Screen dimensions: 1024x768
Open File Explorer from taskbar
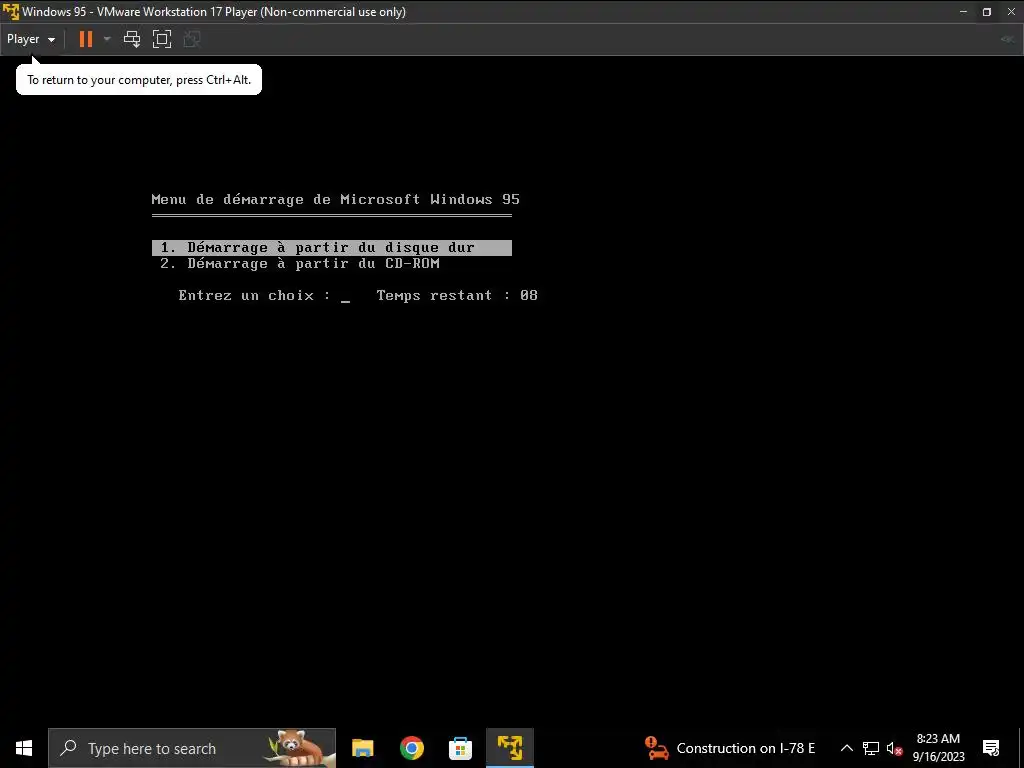click(x=362, y=748)
